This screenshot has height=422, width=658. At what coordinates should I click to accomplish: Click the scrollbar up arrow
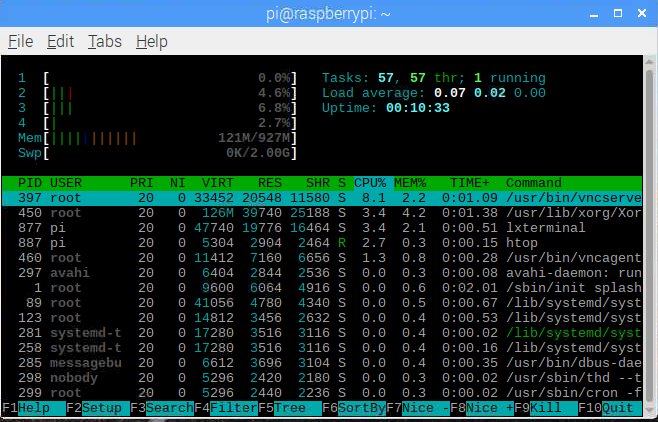[x=650, y=62]
